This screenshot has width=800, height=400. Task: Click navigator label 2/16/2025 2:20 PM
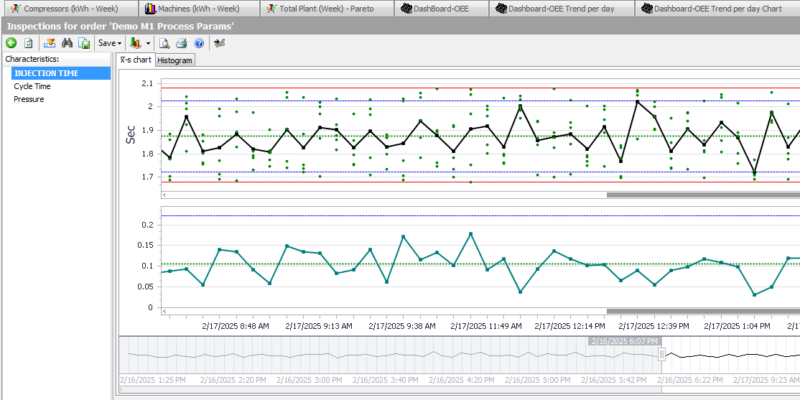(x=233, y=380)
